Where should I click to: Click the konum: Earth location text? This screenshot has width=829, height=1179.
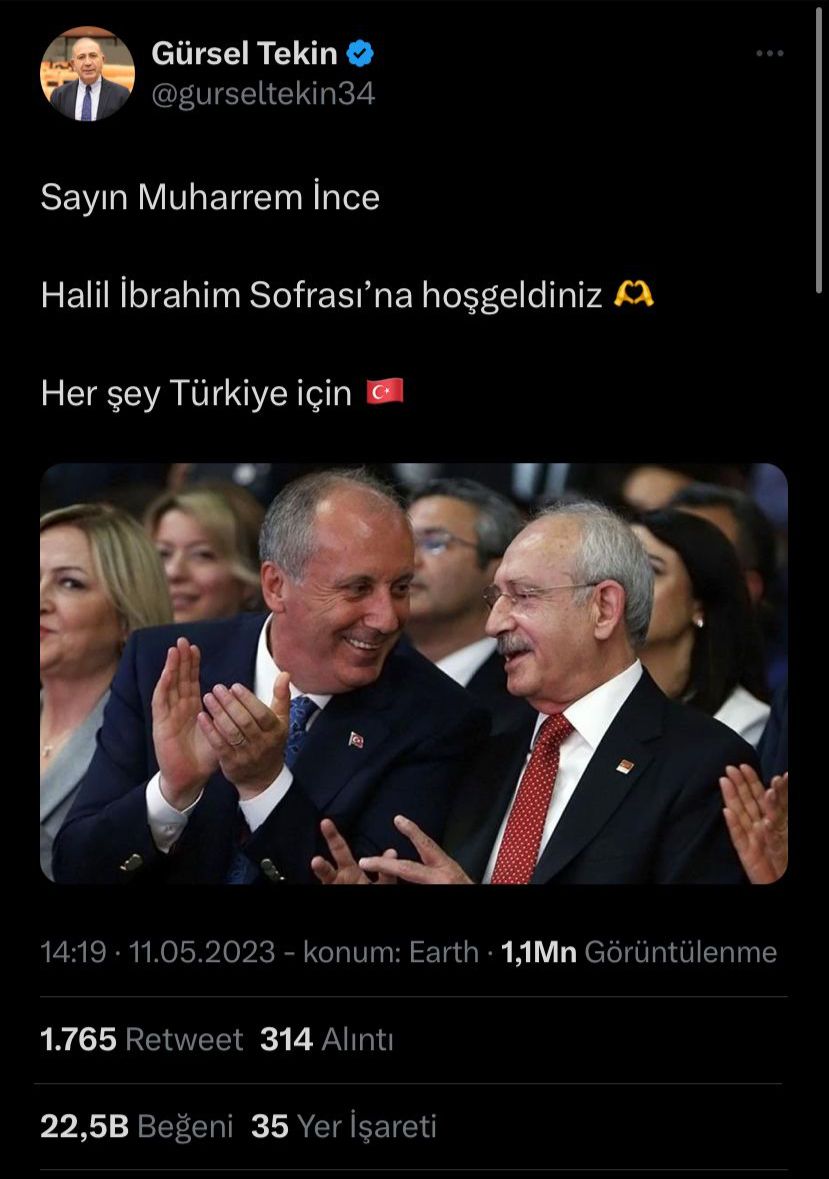[x=391, y=952]
